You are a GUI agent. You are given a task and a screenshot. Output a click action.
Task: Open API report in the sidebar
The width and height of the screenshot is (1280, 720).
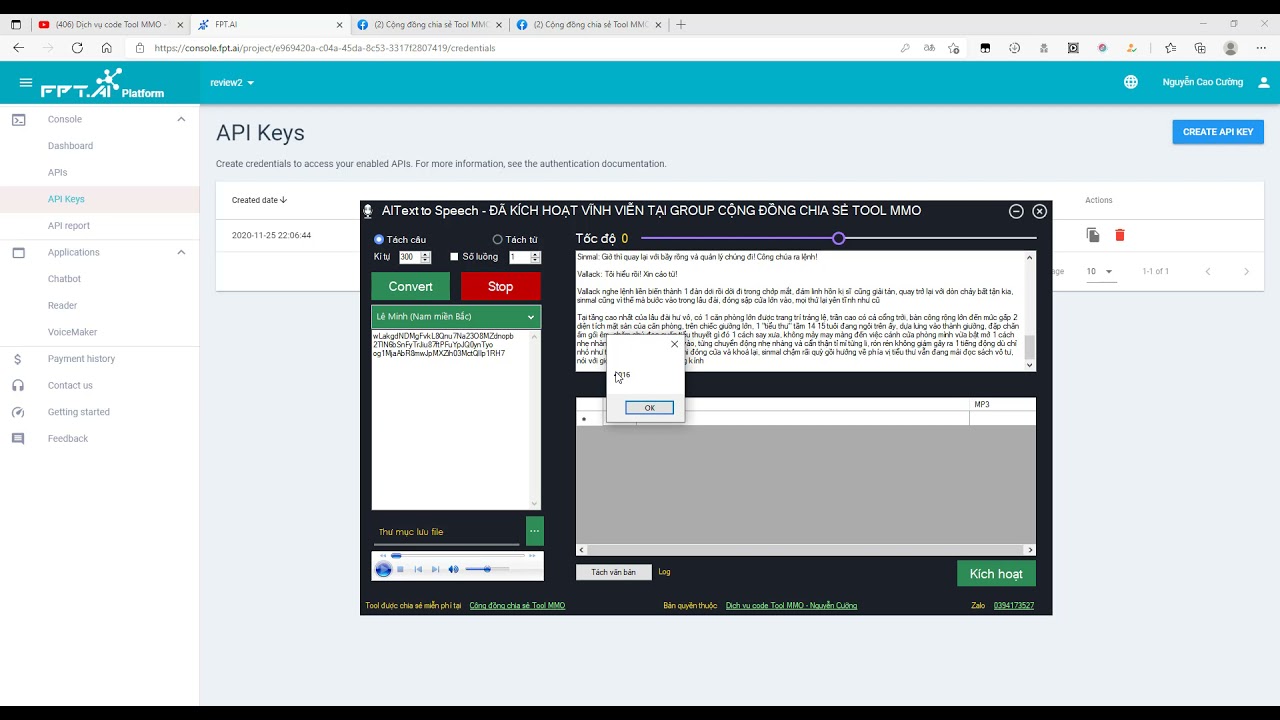(x=69, y=226)
